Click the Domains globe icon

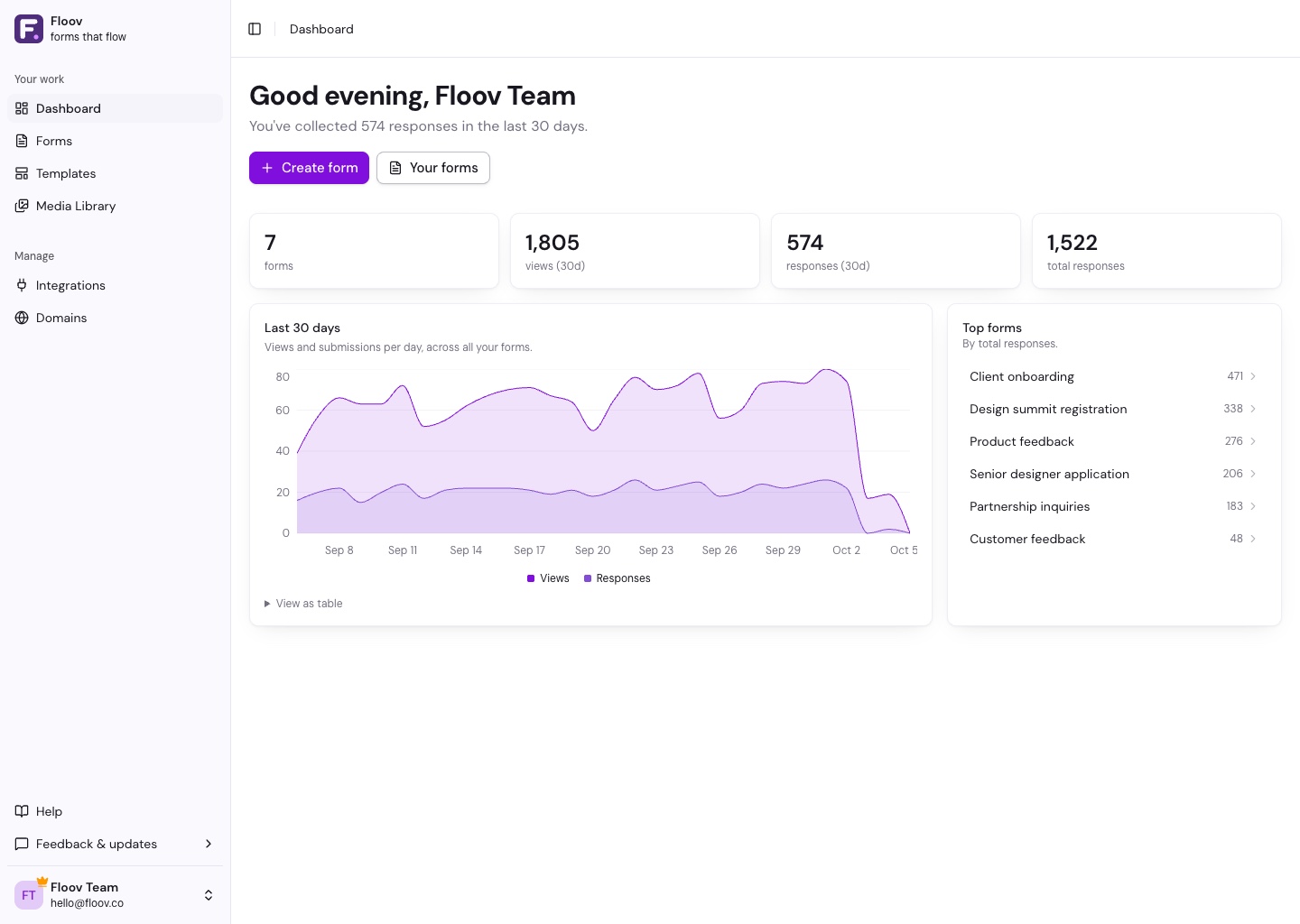(22, 318)
